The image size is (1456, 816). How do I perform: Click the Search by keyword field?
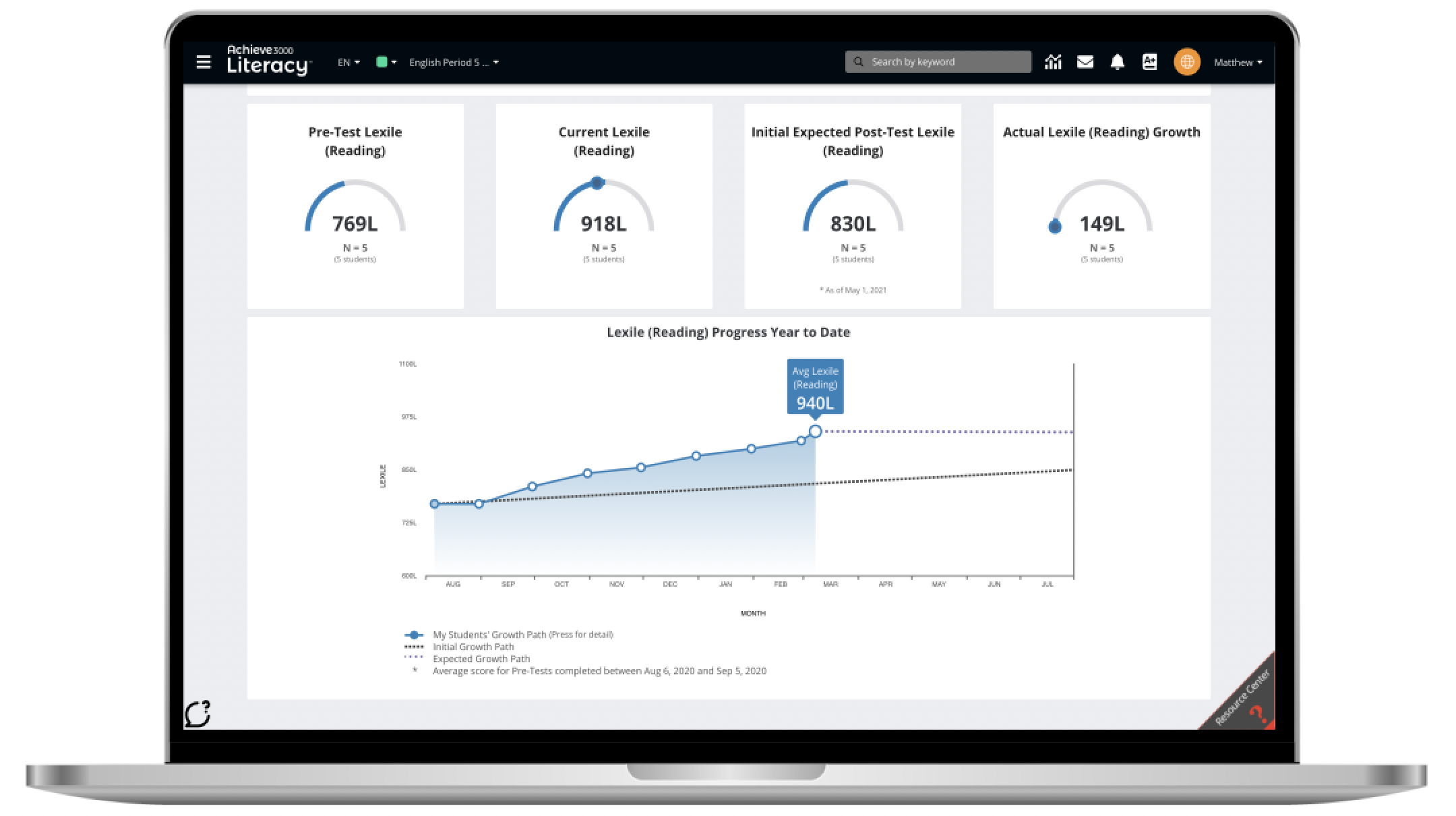(x=938, y=61)
